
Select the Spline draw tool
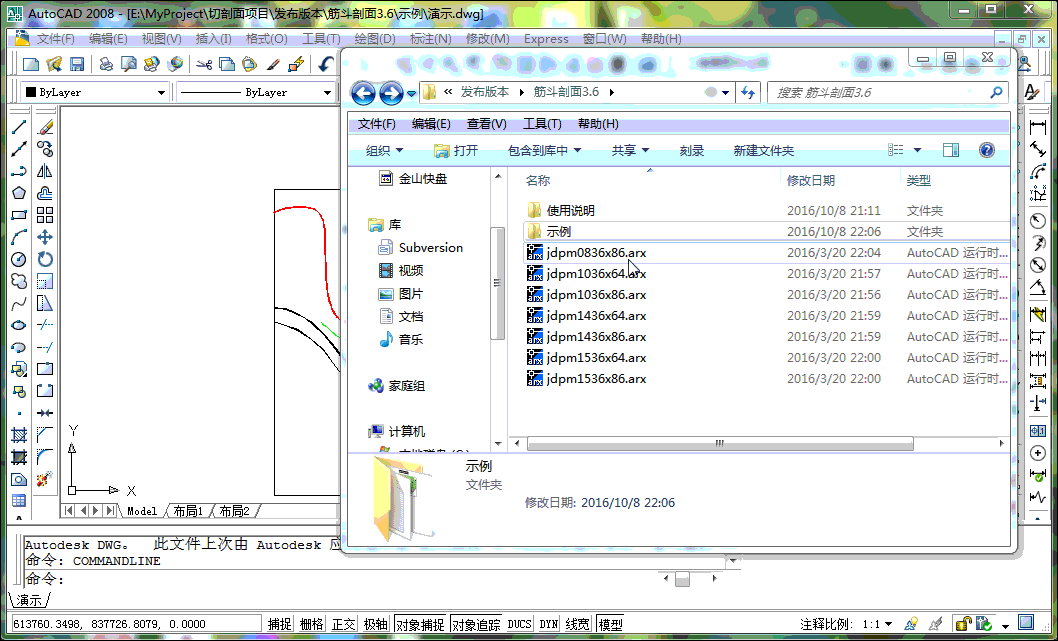19,304
